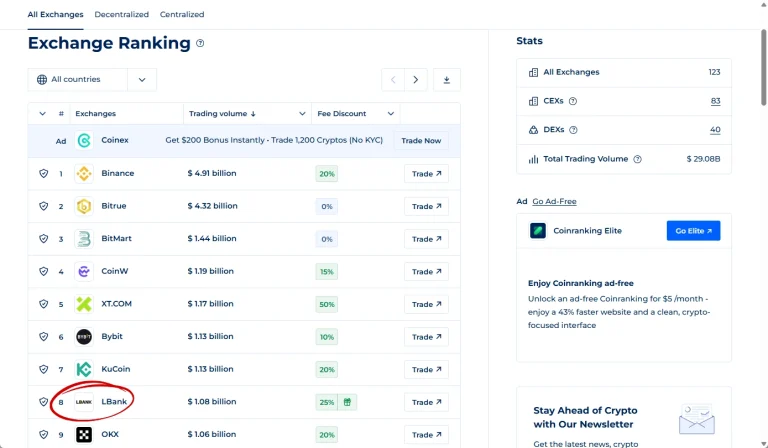Open the CEXs count link 83
Viewport: 768px width, 448px height.
tap(715, 101)
